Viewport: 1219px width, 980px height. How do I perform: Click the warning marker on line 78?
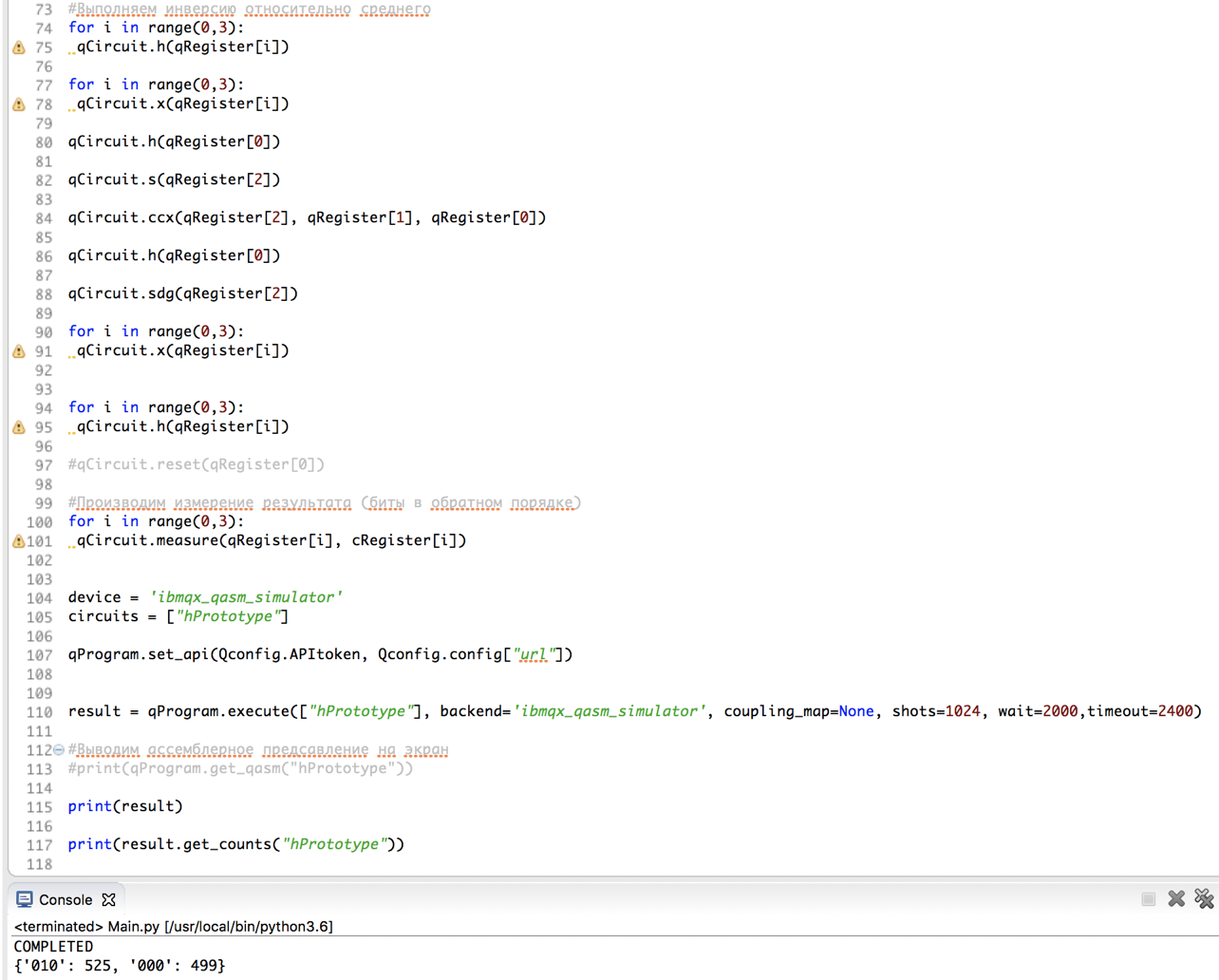tap(19, 104)
